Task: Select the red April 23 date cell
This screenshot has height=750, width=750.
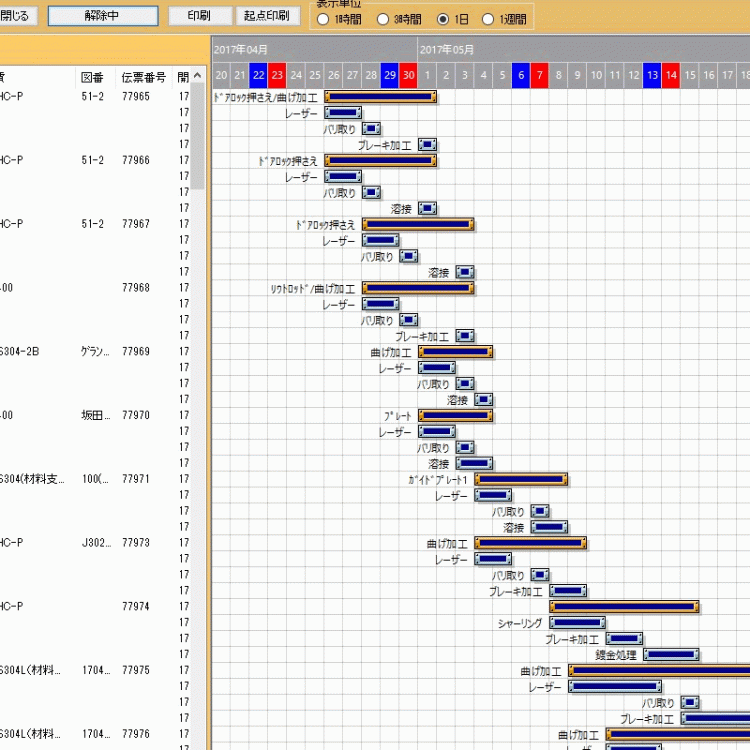Action: 277,75
